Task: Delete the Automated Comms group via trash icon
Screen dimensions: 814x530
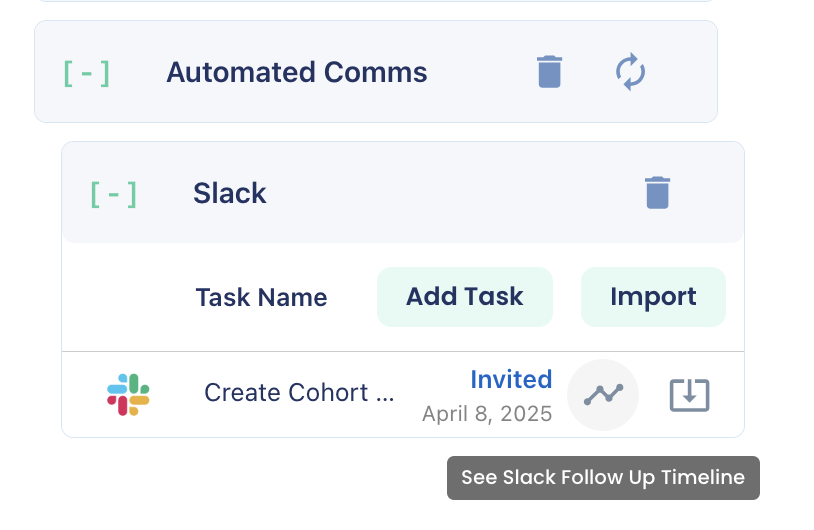Action: click(549, 72)
